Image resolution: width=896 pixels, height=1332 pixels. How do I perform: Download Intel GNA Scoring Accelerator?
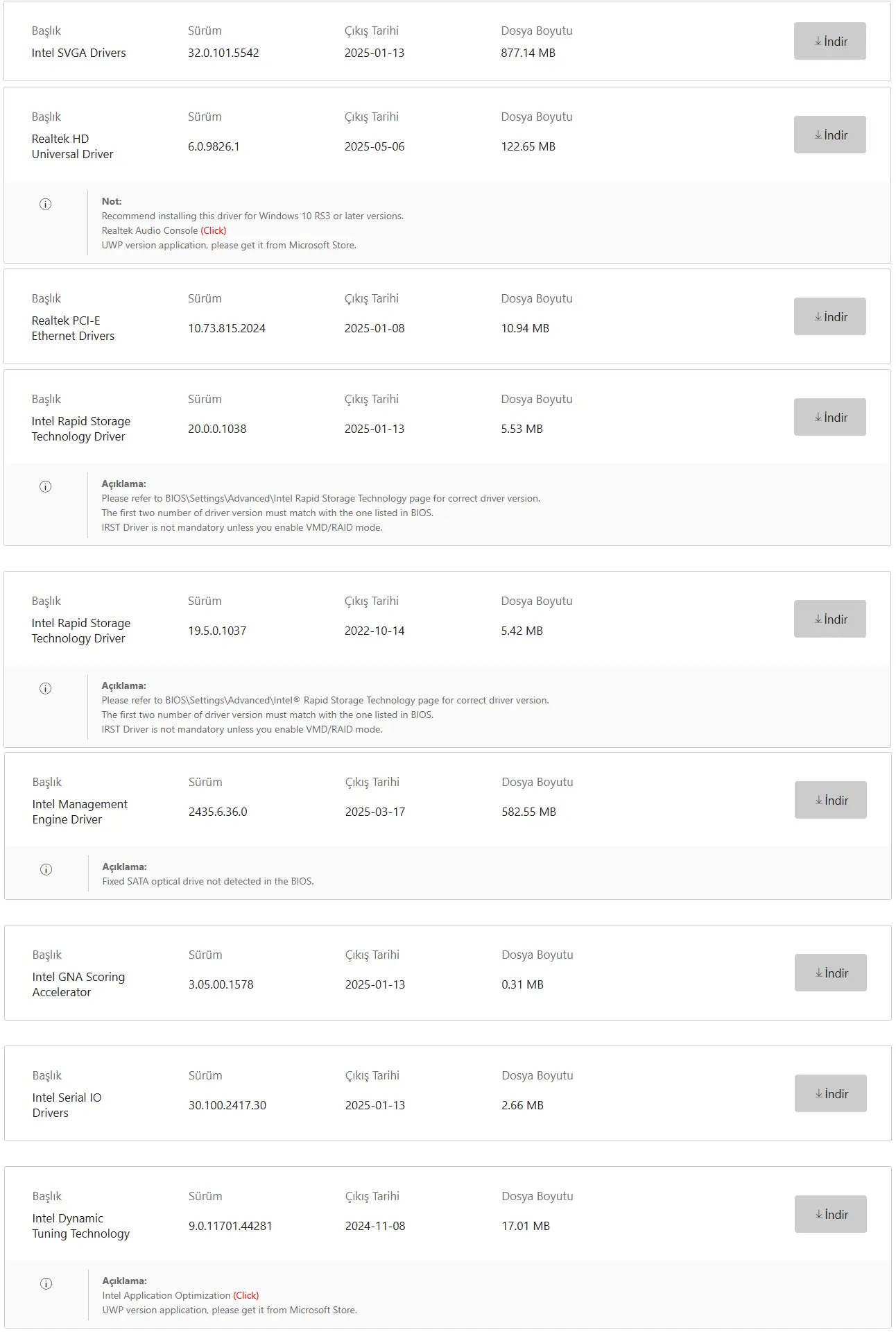[x=830, y=973]
